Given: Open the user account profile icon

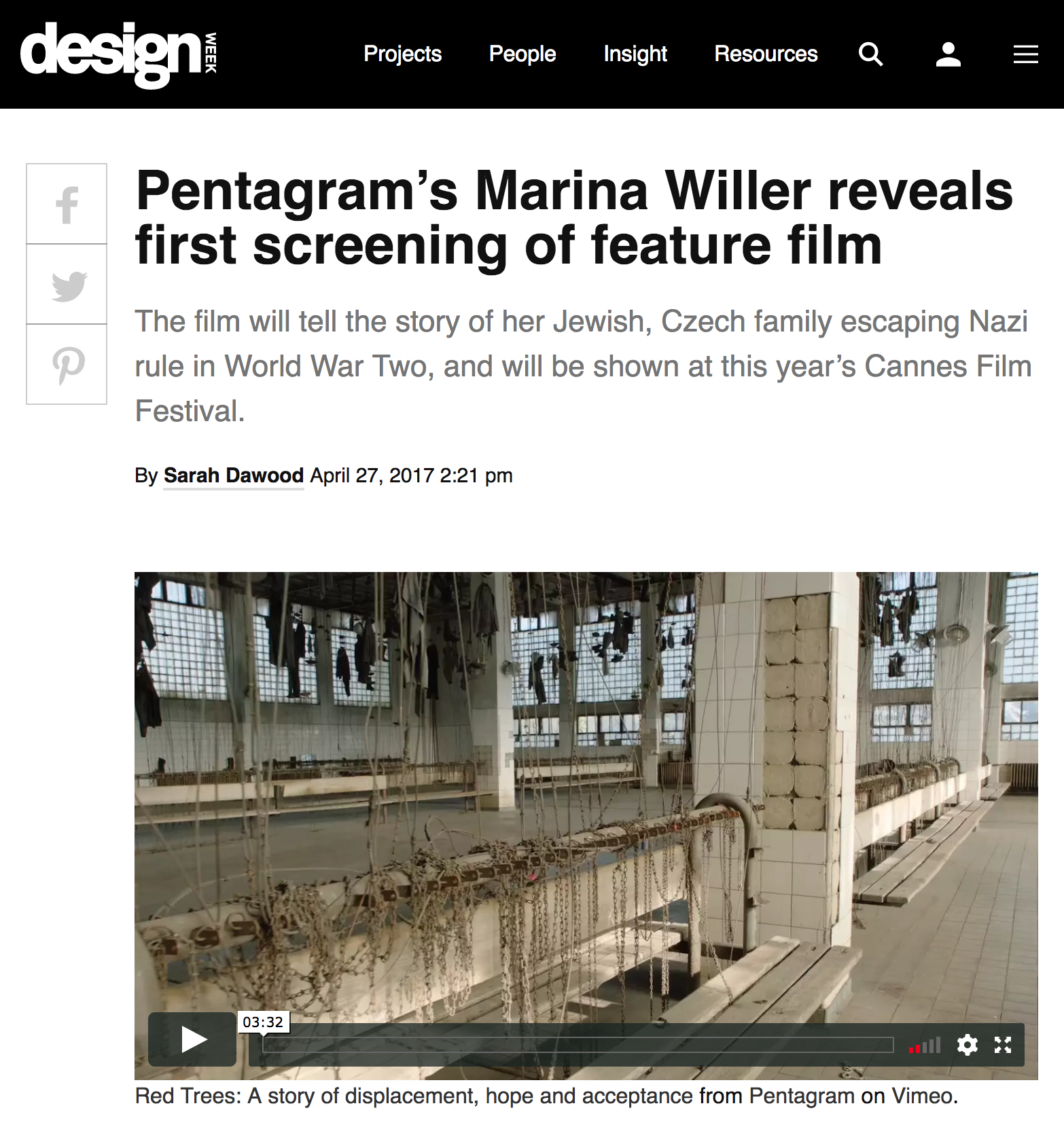Looking at the screenshot, I should coord(948,54).
